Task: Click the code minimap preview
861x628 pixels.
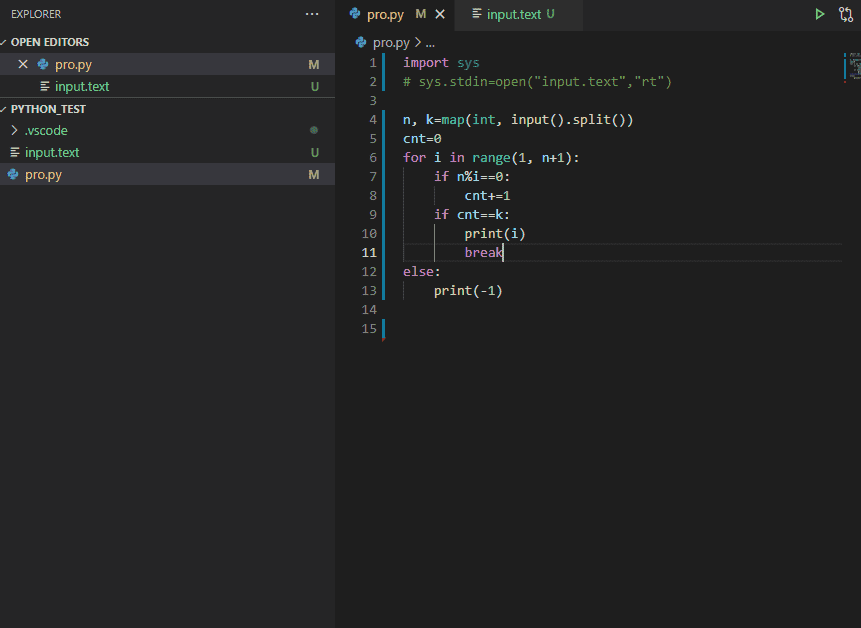Action: [852, 66]
